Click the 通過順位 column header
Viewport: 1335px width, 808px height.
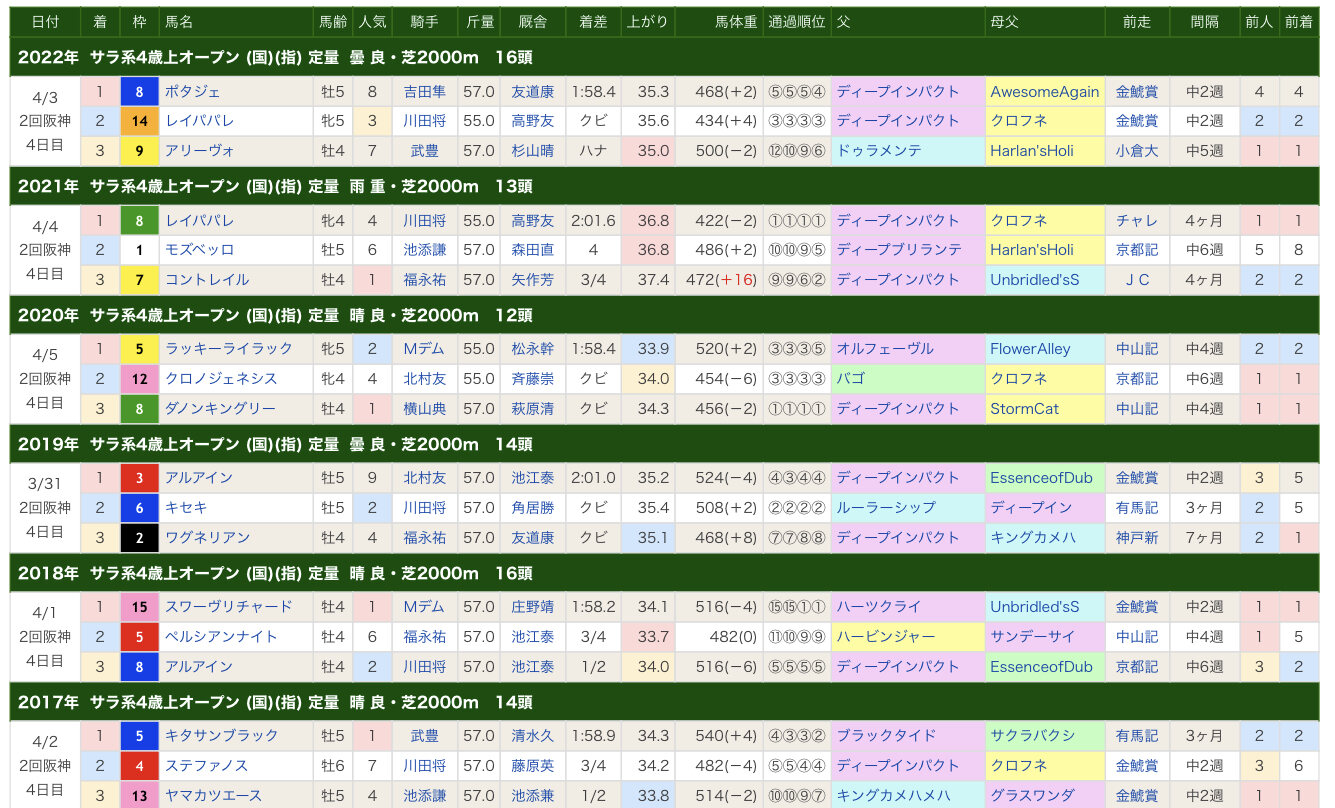point(796,21)
